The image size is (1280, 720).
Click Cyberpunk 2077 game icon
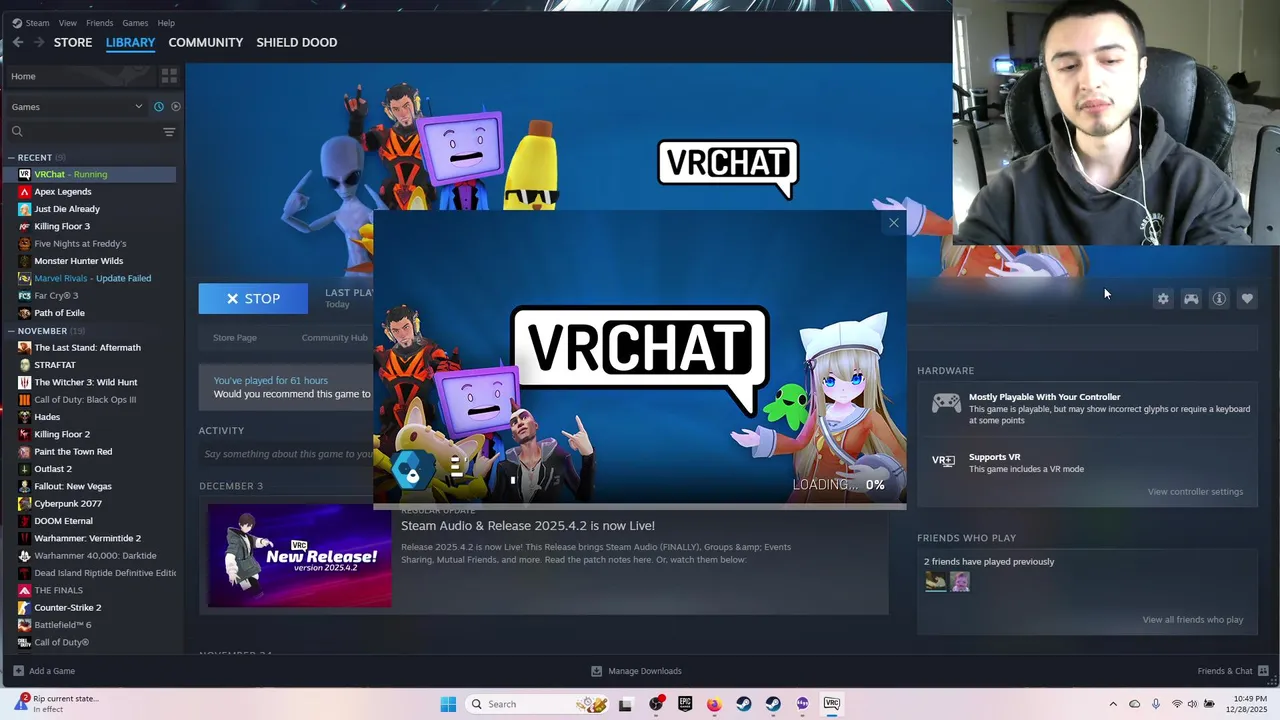25,503
